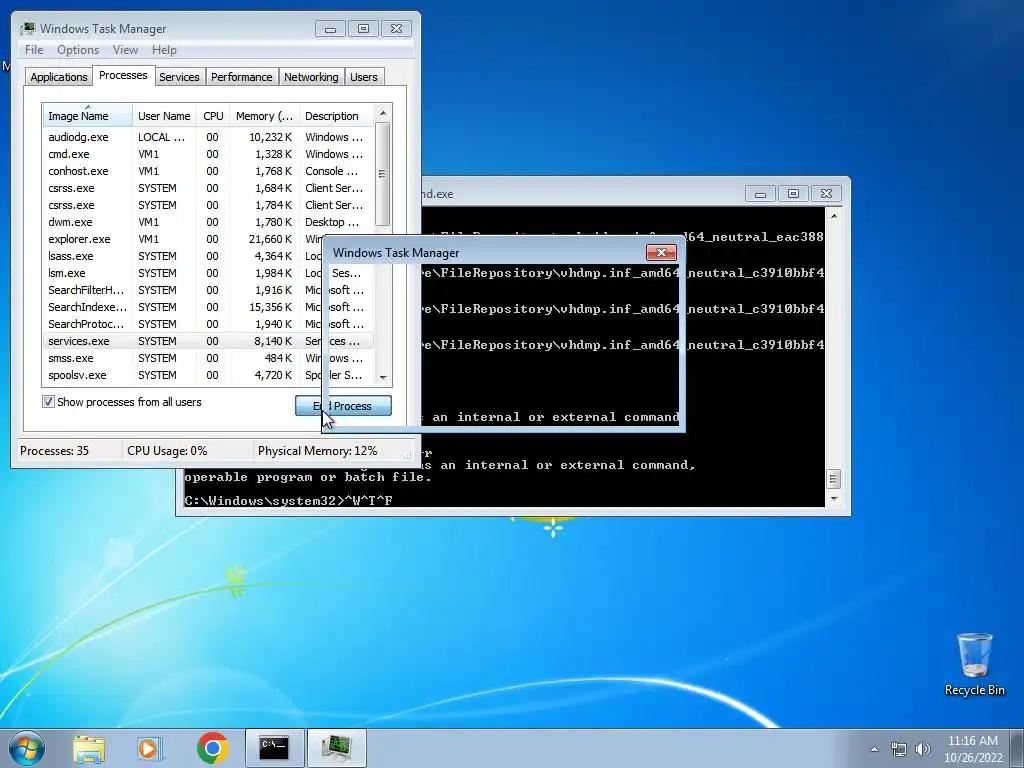Click the volume speaker tray icon
Viewport: 1024px width, 768px height.
click(x=923, y=749)
